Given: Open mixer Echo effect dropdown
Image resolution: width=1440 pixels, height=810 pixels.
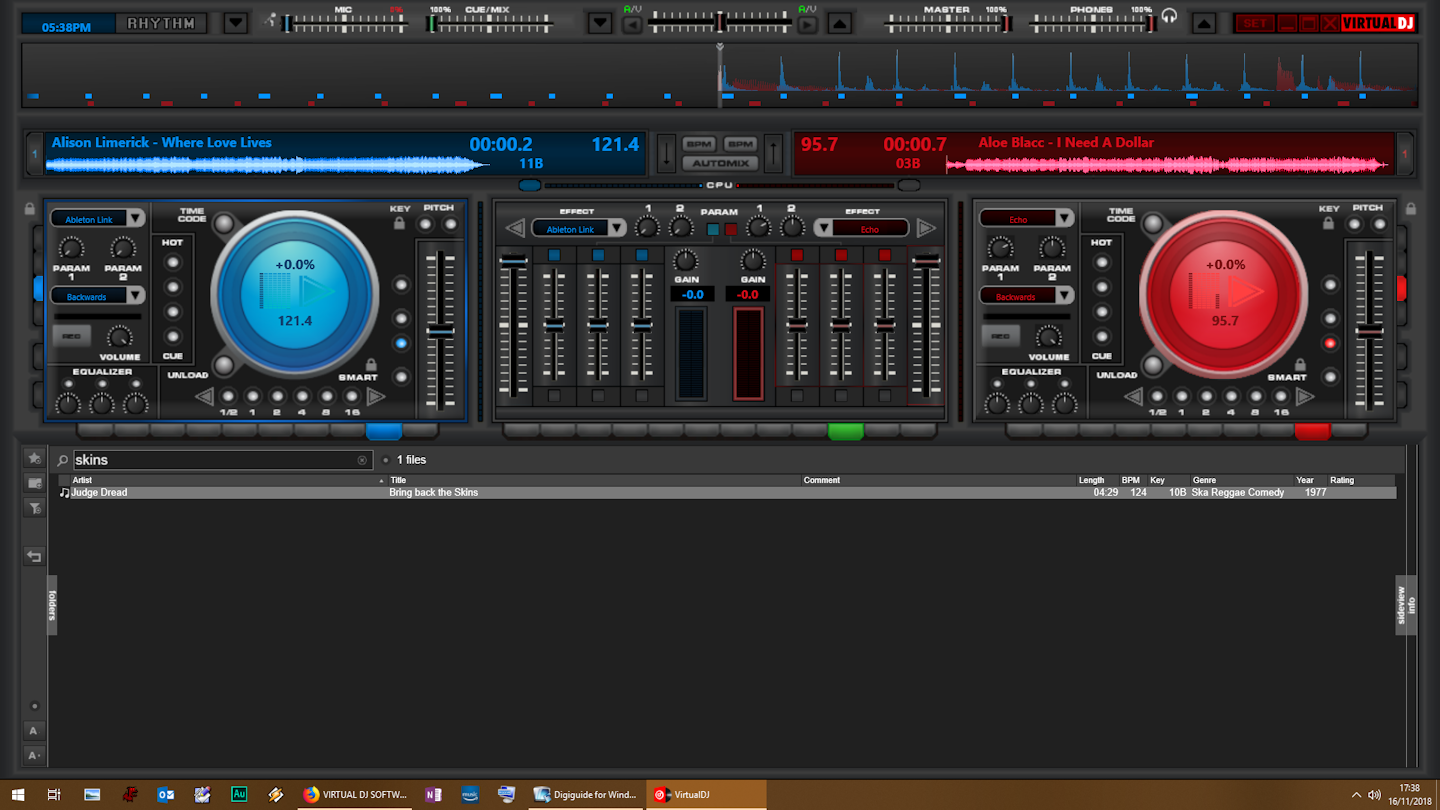Looking at the screenshot, I should click(x=823, y=229).
